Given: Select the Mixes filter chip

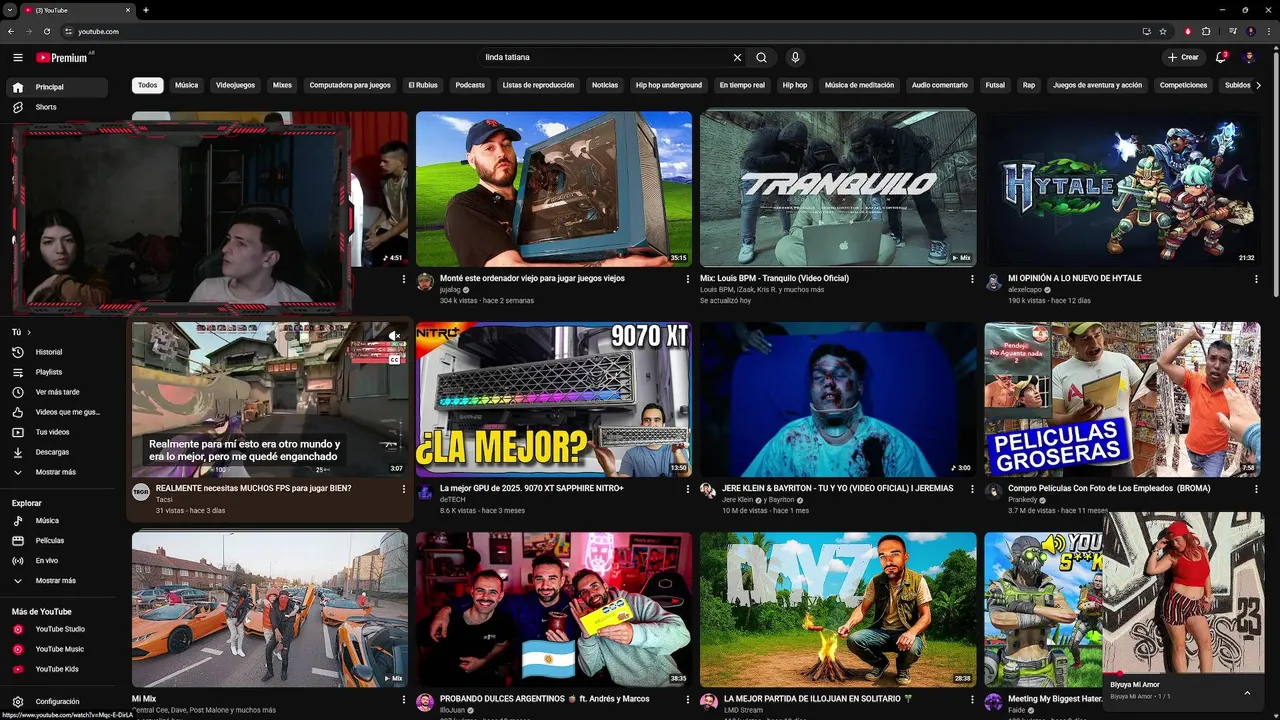Looking at the screenshot, I should pyautogui.click(x=283, y=85).
